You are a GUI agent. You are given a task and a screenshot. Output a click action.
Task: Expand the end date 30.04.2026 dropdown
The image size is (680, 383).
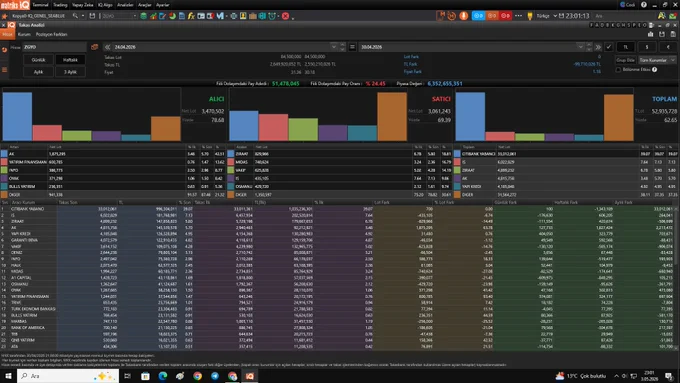(580, 47)
